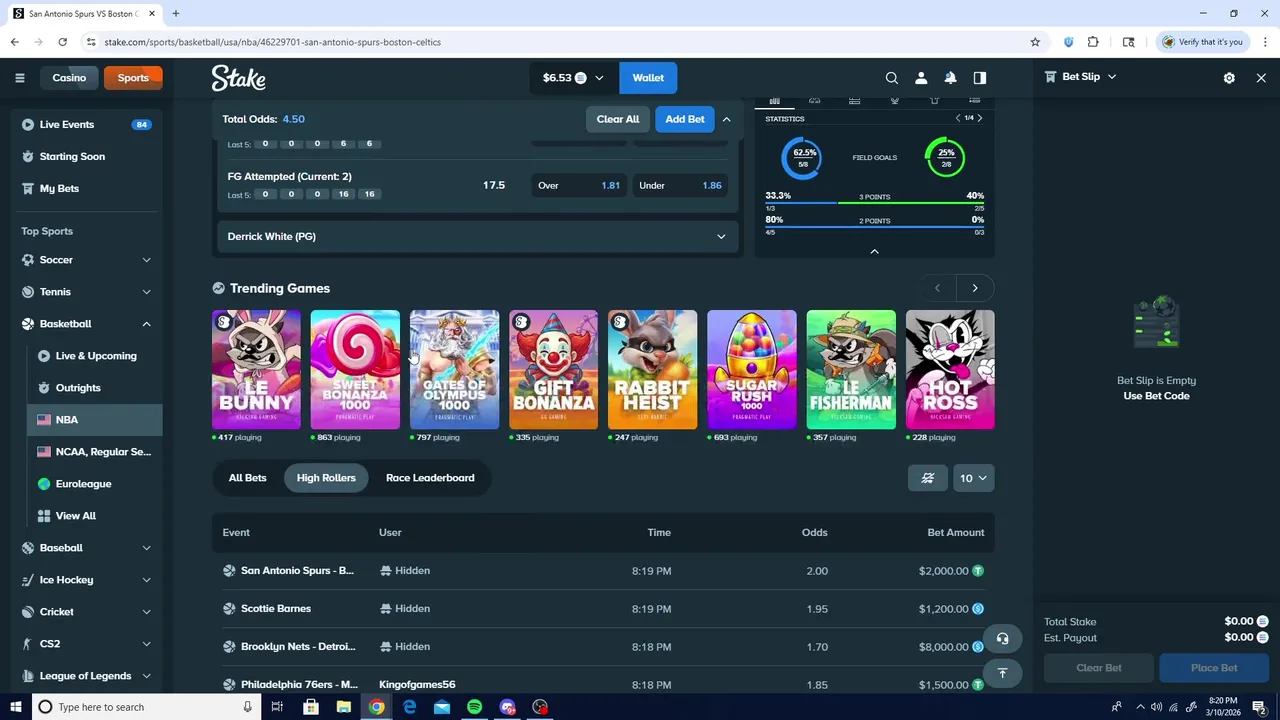The image size is (1280, 720).
Task: Pick Over 1.81 FG Attempted
Action: (x=579, y=185)
